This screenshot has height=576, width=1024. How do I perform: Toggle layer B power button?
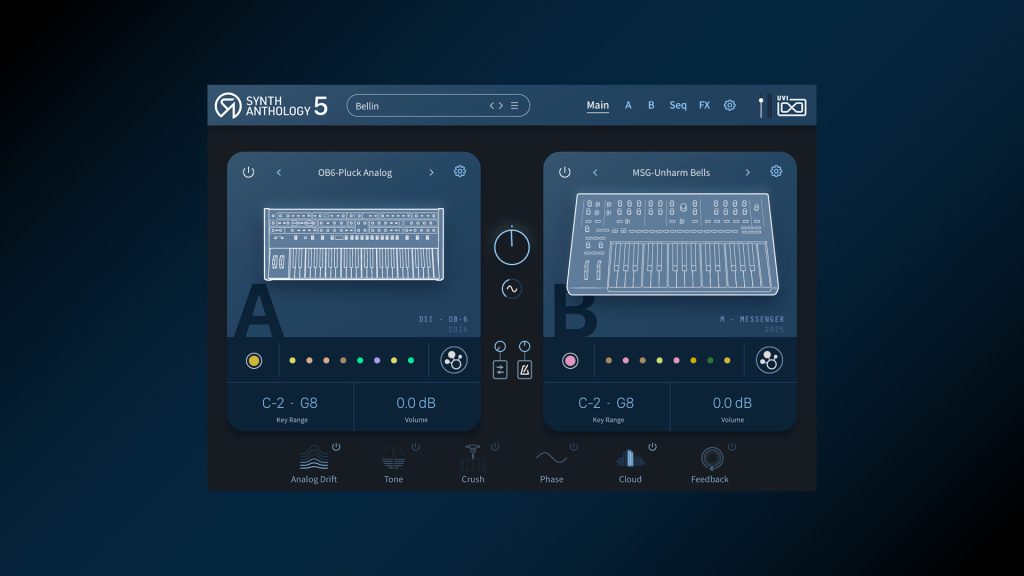coord(564,172)
